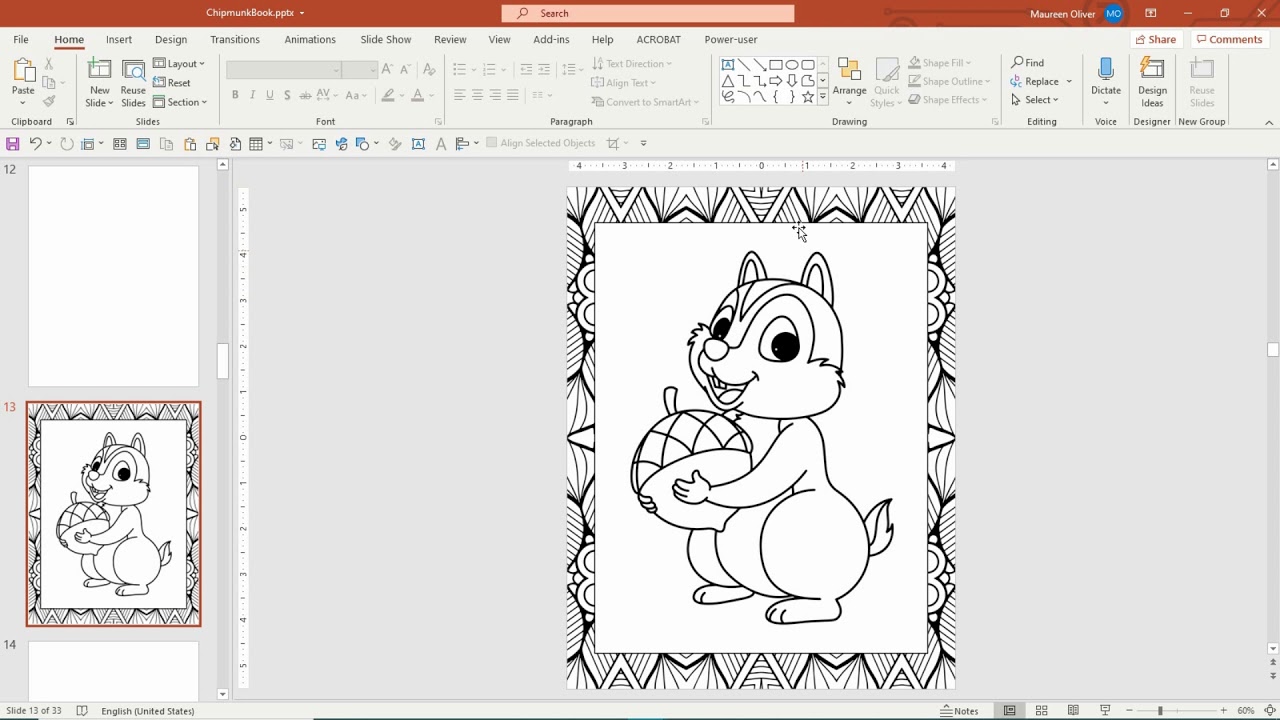The image size is (1280, 720).
Task: Click the Paste button icon
Action: [23, 71]
